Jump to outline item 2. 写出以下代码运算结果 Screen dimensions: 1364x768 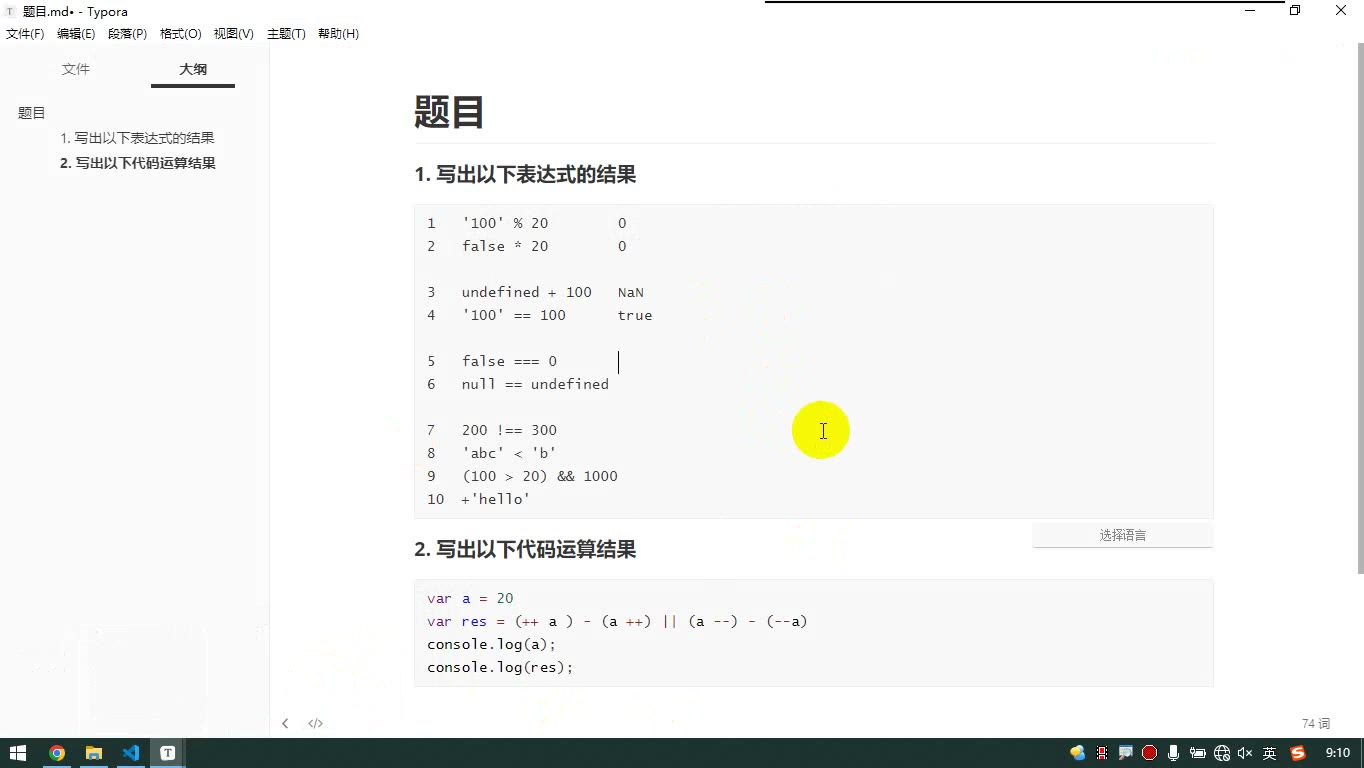point(138,163)
